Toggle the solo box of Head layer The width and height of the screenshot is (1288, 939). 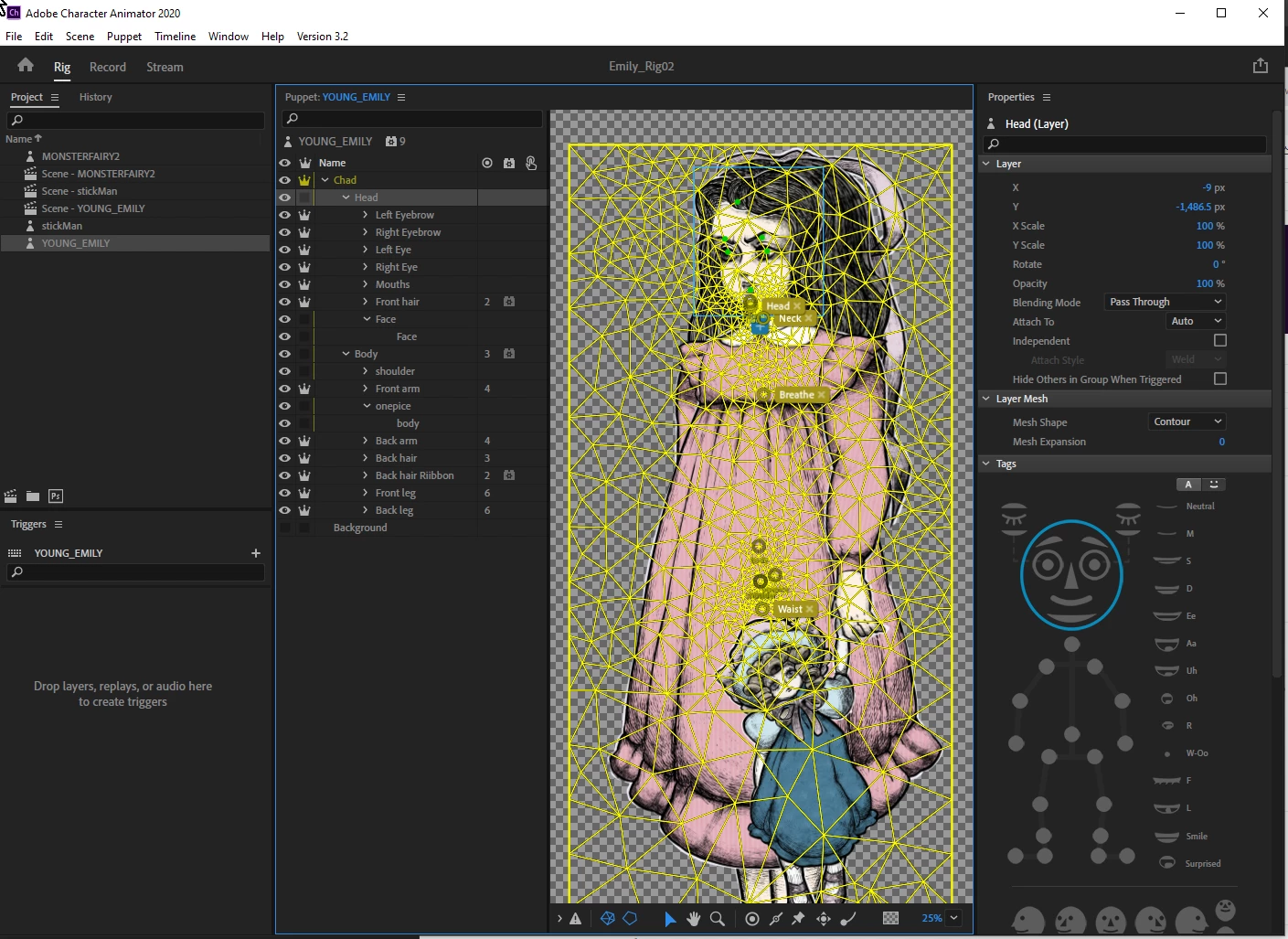(304, 197)
